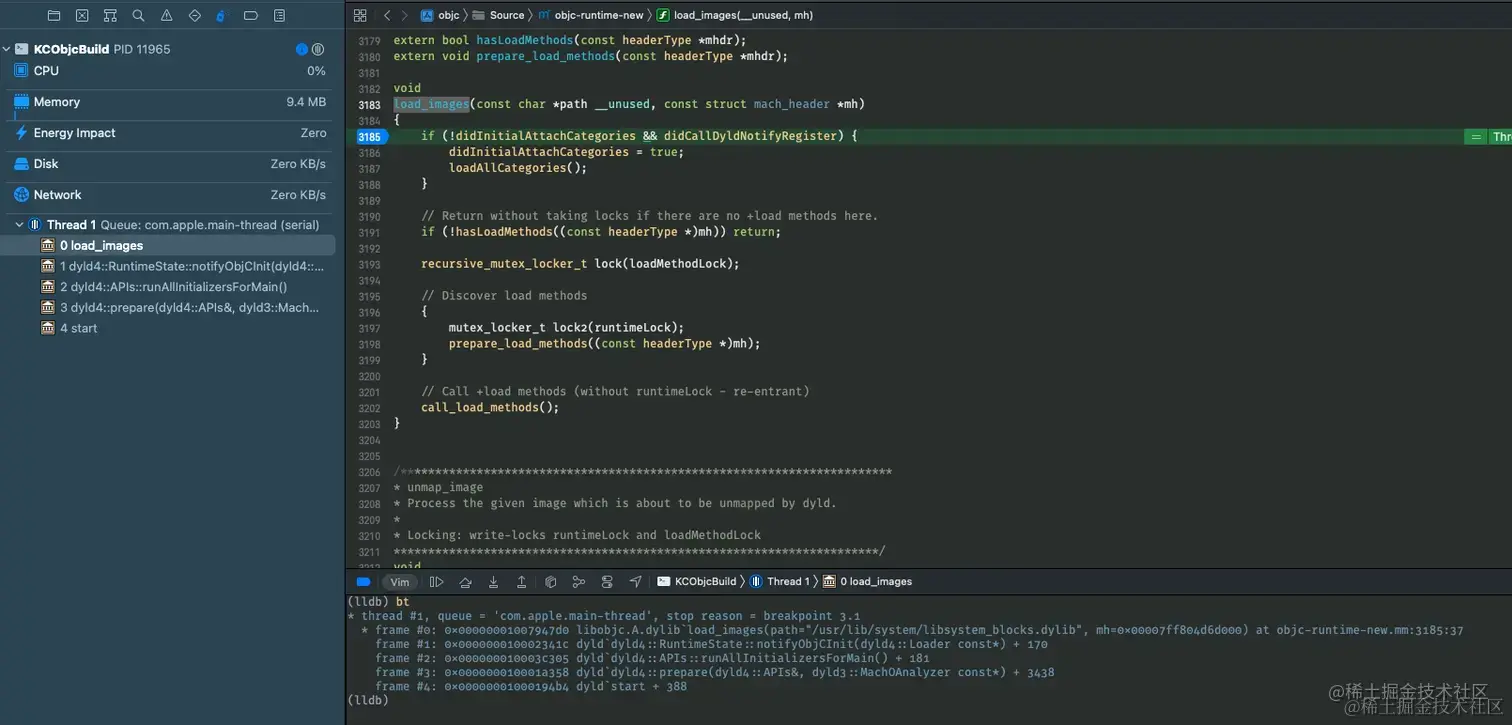The width and height of the screenshot is (1512, 725).
Task: Collapse the KCObjcBuild process row
Action: click(x=7, y=49)
